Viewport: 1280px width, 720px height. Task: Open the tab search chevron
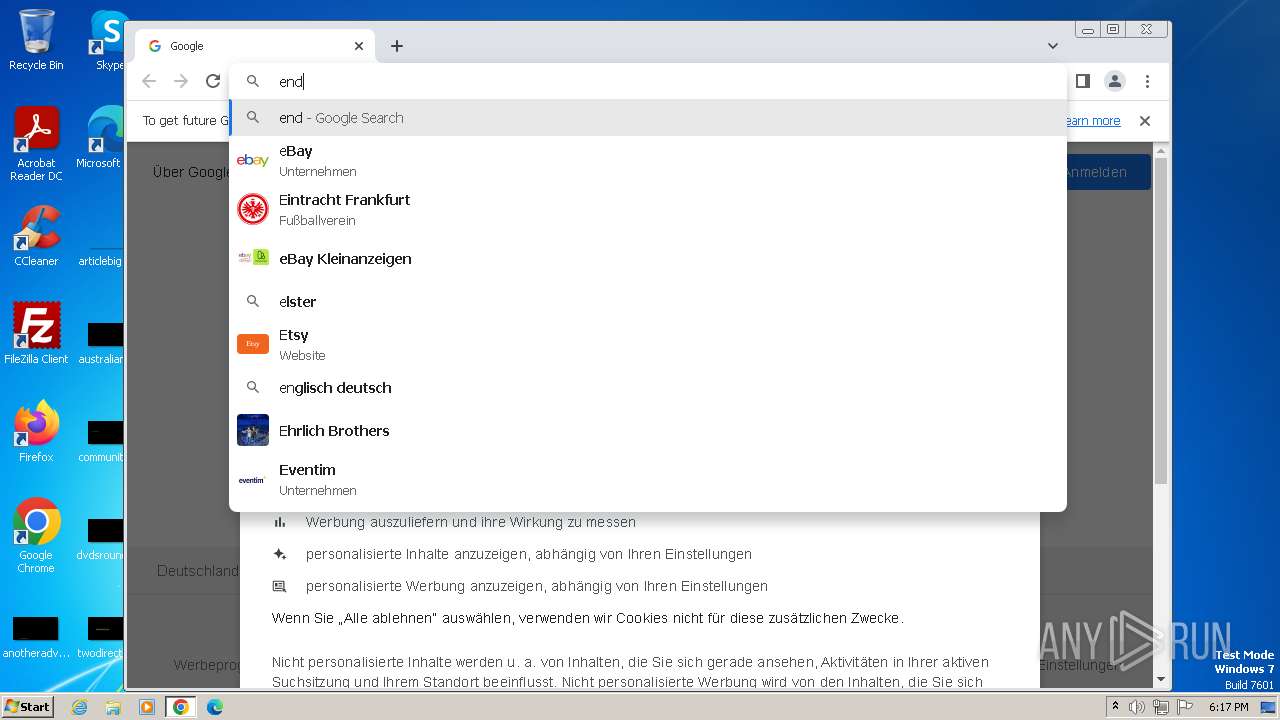[x=1053, y=46]
